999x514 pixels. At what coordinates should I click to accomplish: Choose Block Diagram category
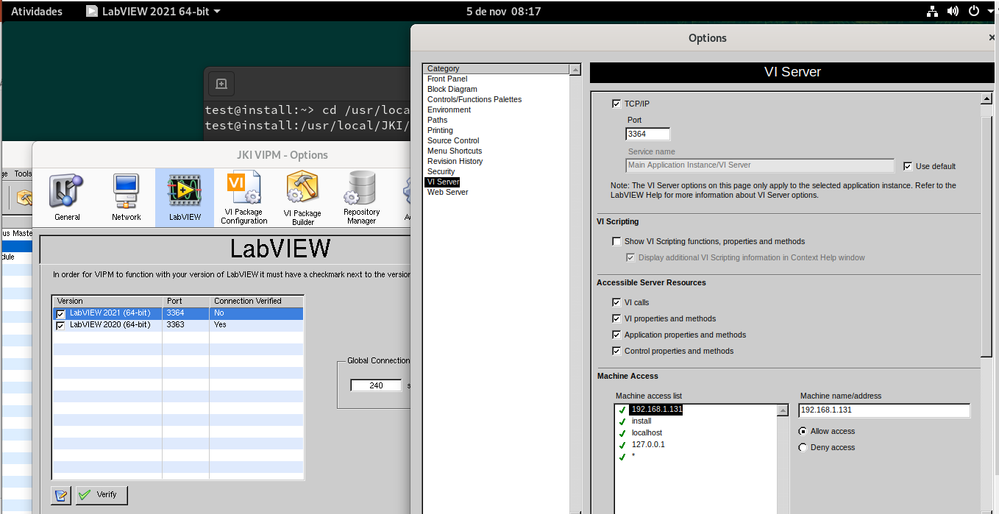452,89
